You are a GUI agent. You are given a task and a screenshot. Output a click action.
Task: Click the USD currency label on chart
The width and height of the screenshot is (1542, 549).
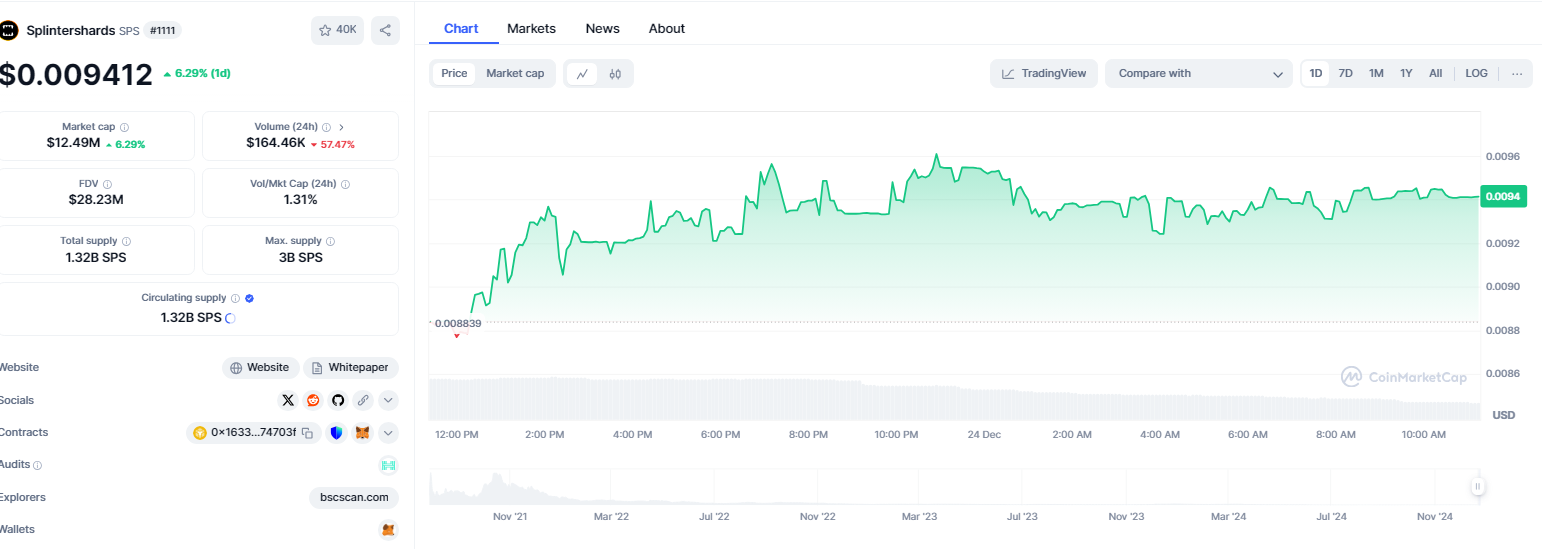[x=1504, y=414]
